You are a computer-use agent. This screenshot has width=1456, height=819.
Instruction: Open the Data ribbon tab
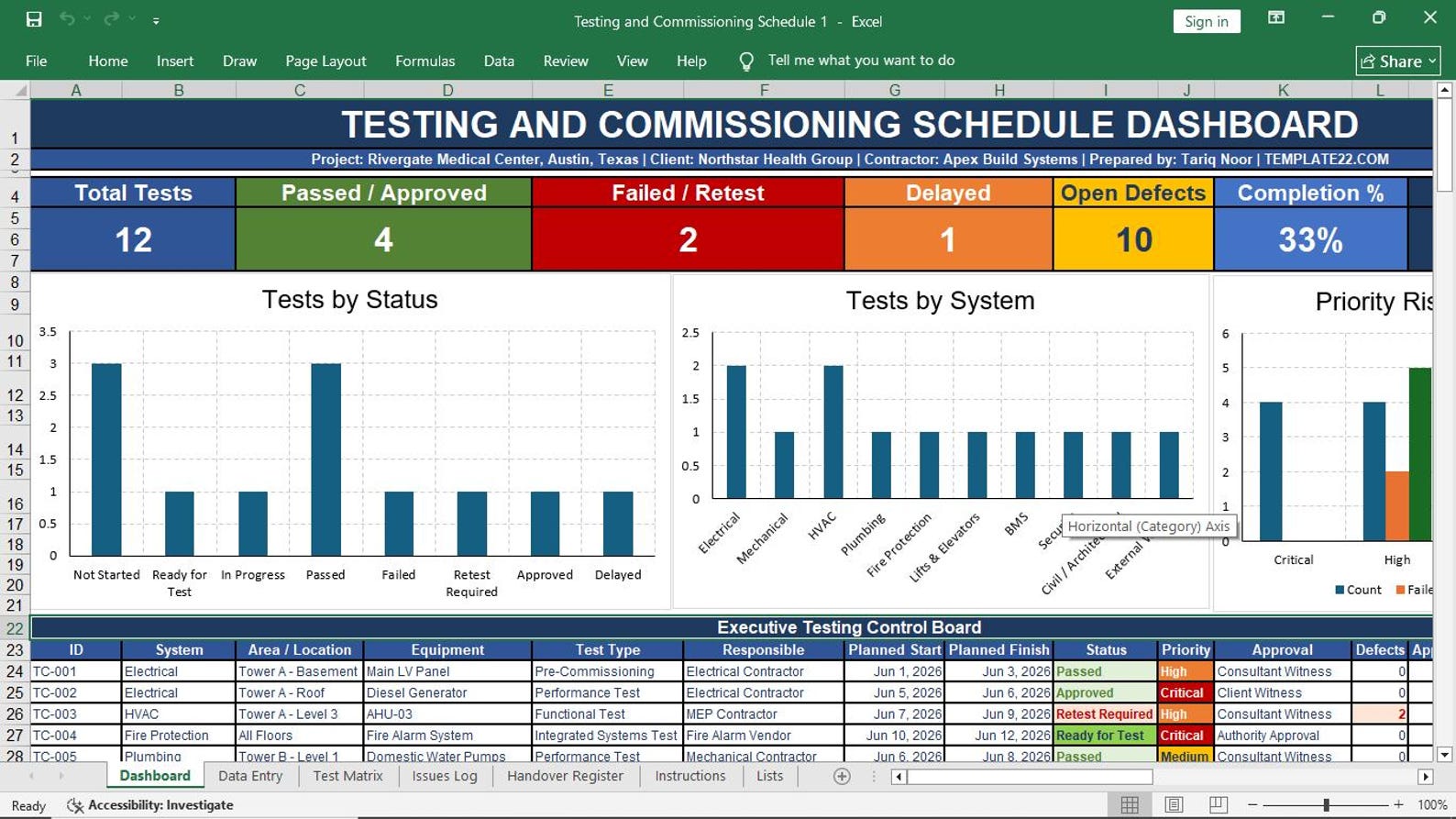click(x=499, y=61)
